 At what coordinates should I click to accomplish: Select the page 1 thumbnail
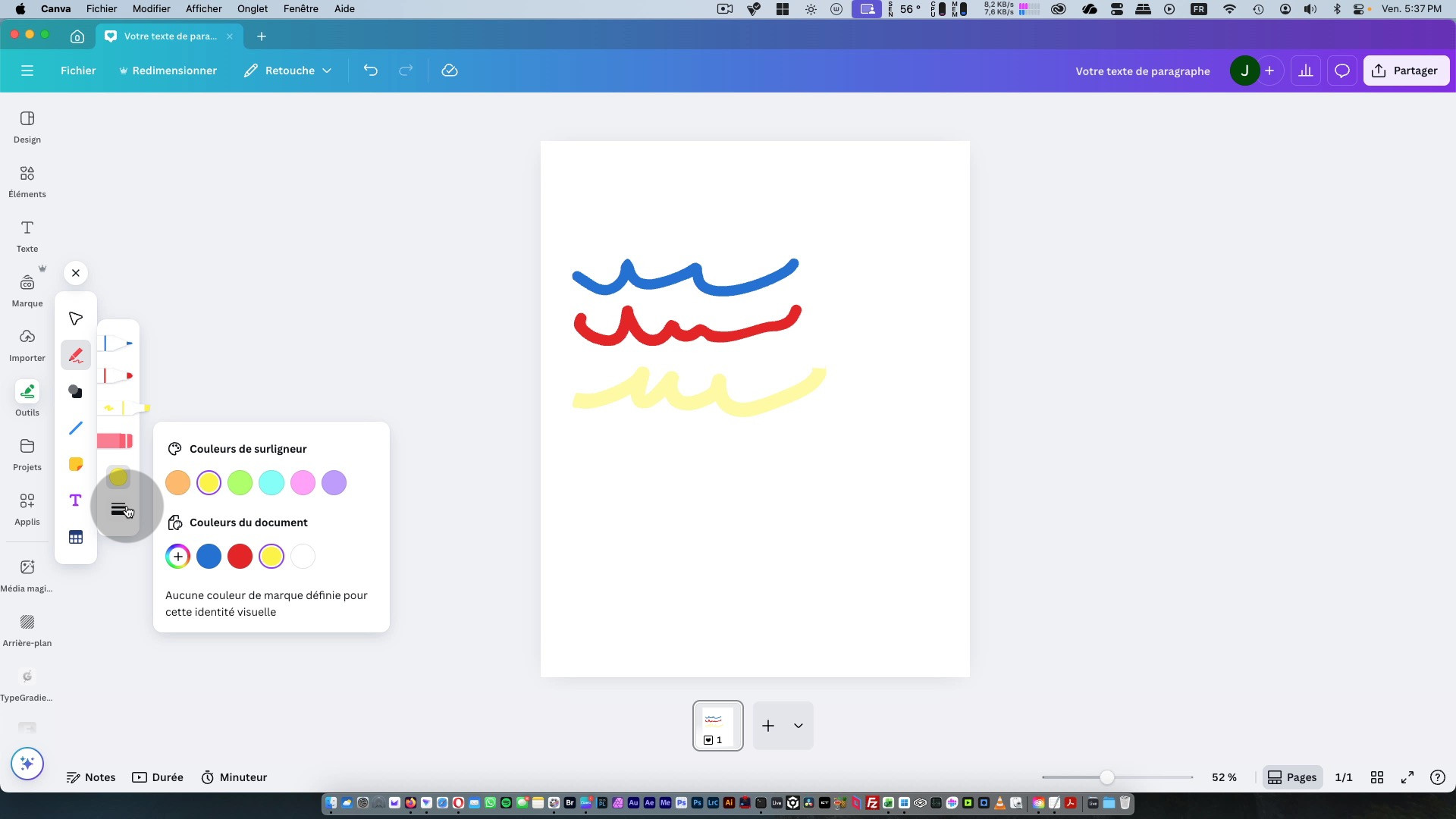(717, 726)
